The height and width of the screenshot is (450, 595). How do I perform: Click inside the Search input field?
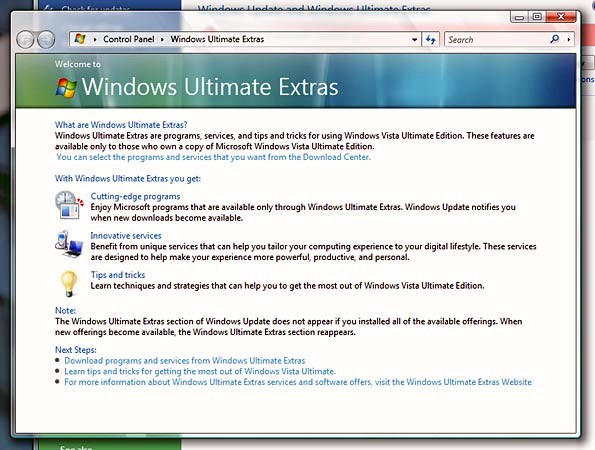click(497, 39)
